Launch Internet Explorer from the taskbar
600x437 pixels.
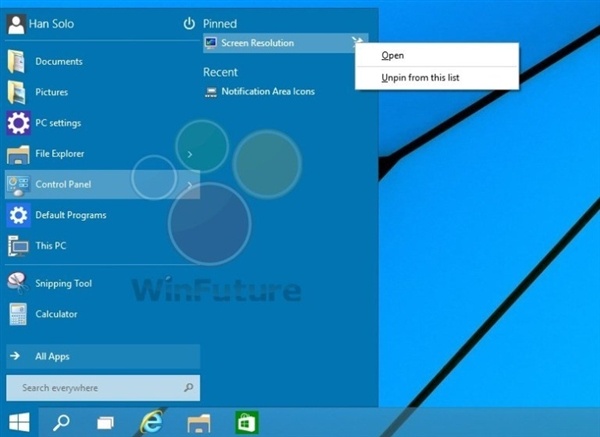(x=151, y=422)
